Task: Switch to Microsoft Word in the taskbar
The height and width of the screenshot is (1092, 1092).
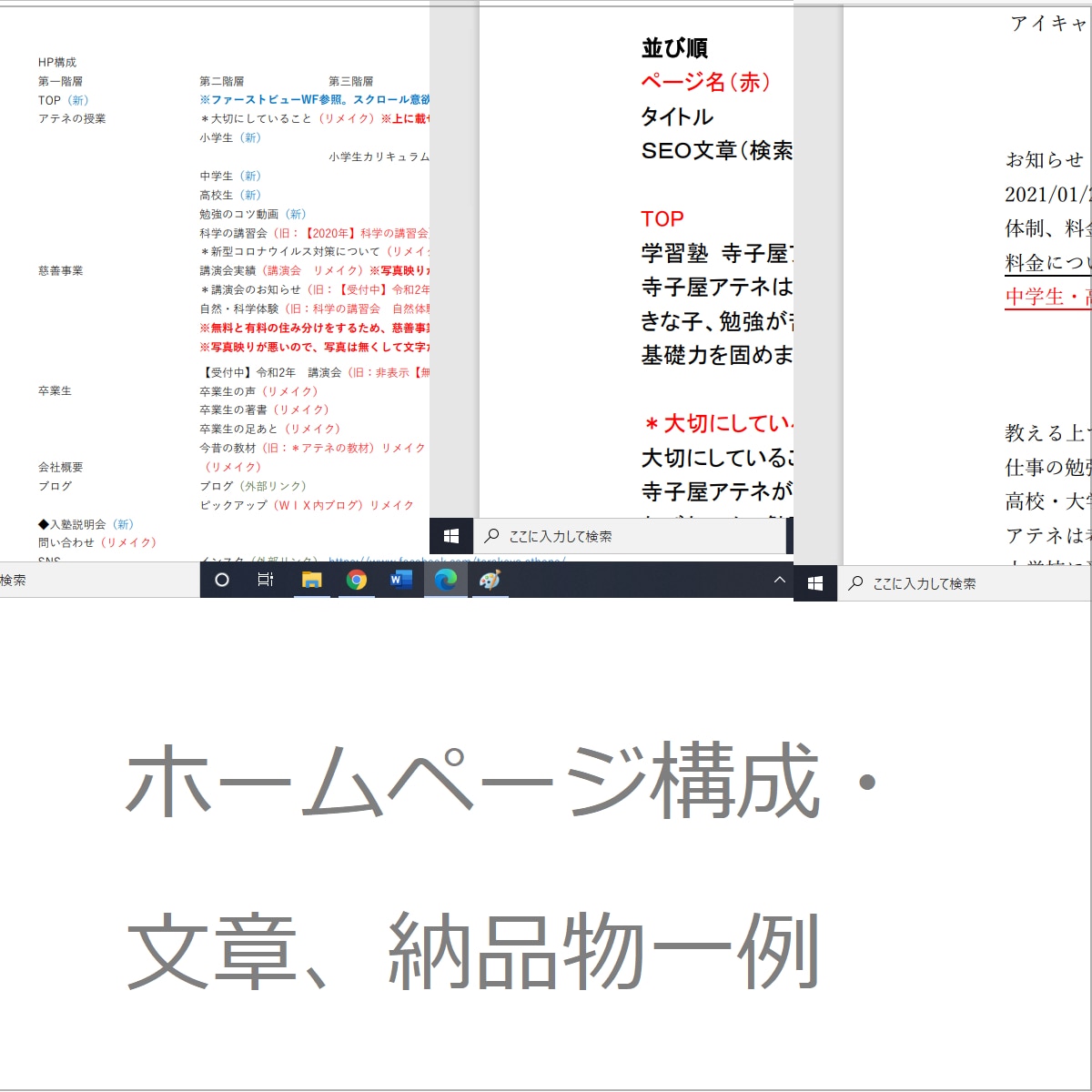Action: tap(400, 580)
